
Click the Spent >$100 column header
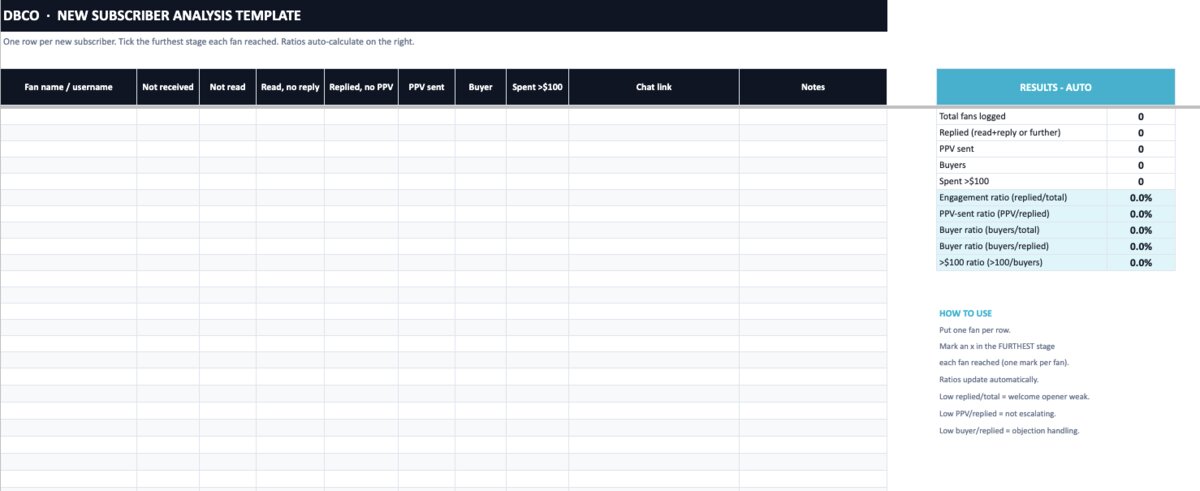tap(537, 87)
